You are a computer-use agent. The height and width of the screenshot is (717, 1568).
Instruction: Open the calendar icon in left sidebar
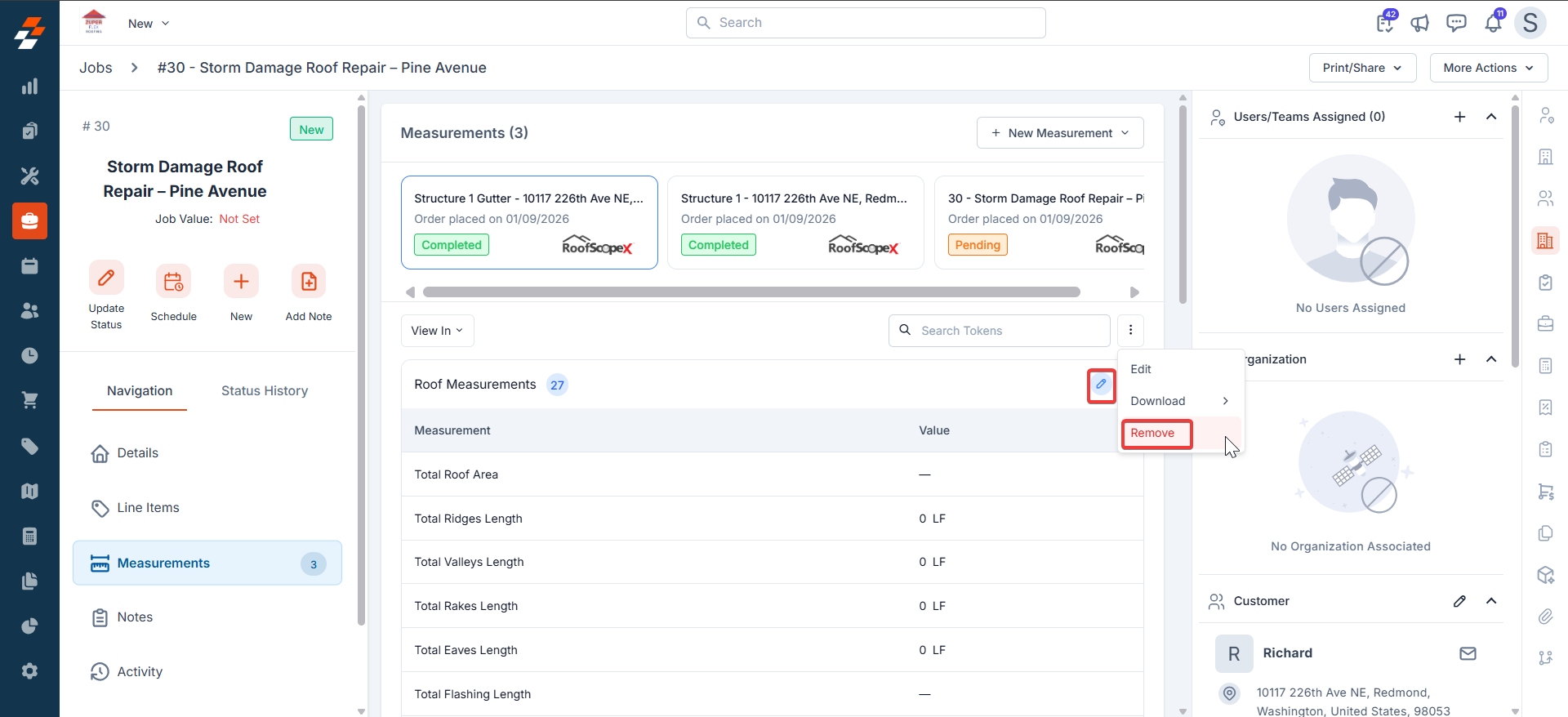tap(29, 265)
